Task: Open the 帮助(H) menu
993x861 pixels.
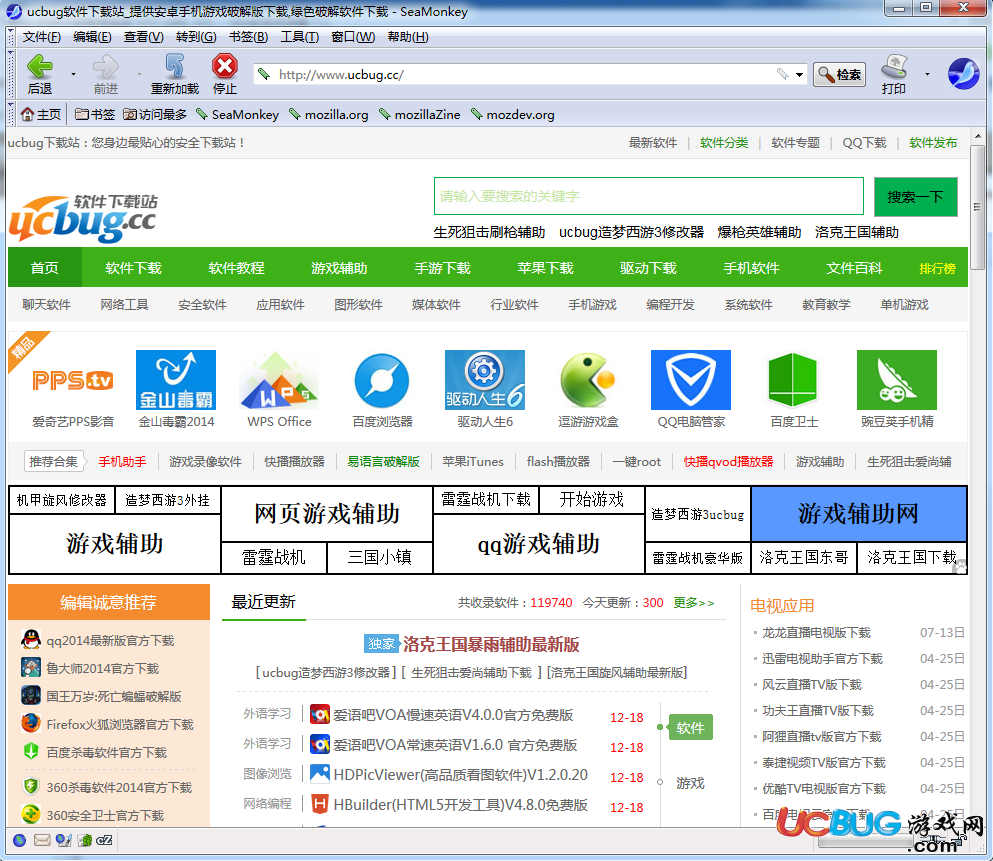Action: 408,37
